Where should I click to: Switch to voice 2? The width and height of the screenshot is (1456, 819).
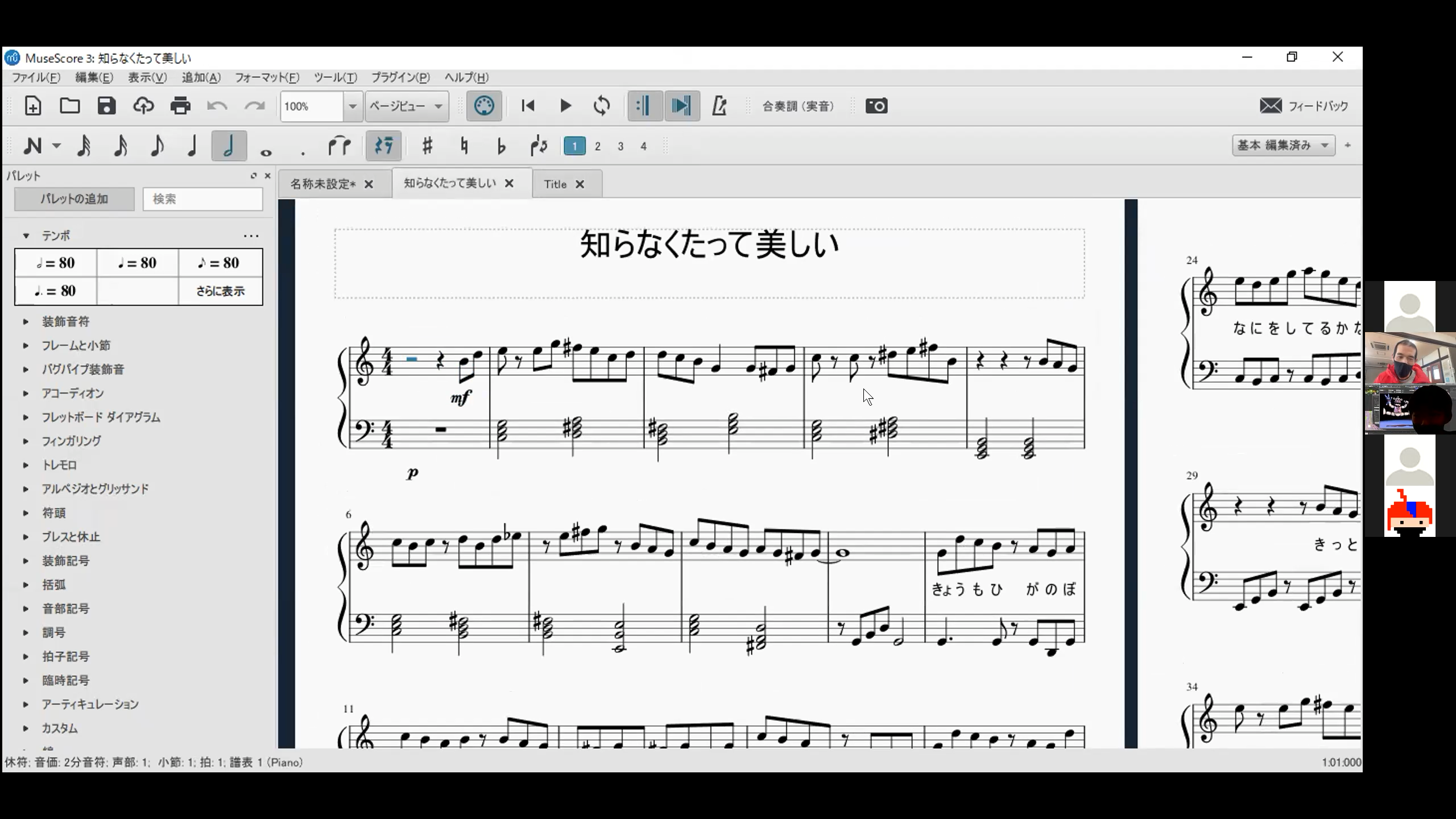(x=597, y=146)
